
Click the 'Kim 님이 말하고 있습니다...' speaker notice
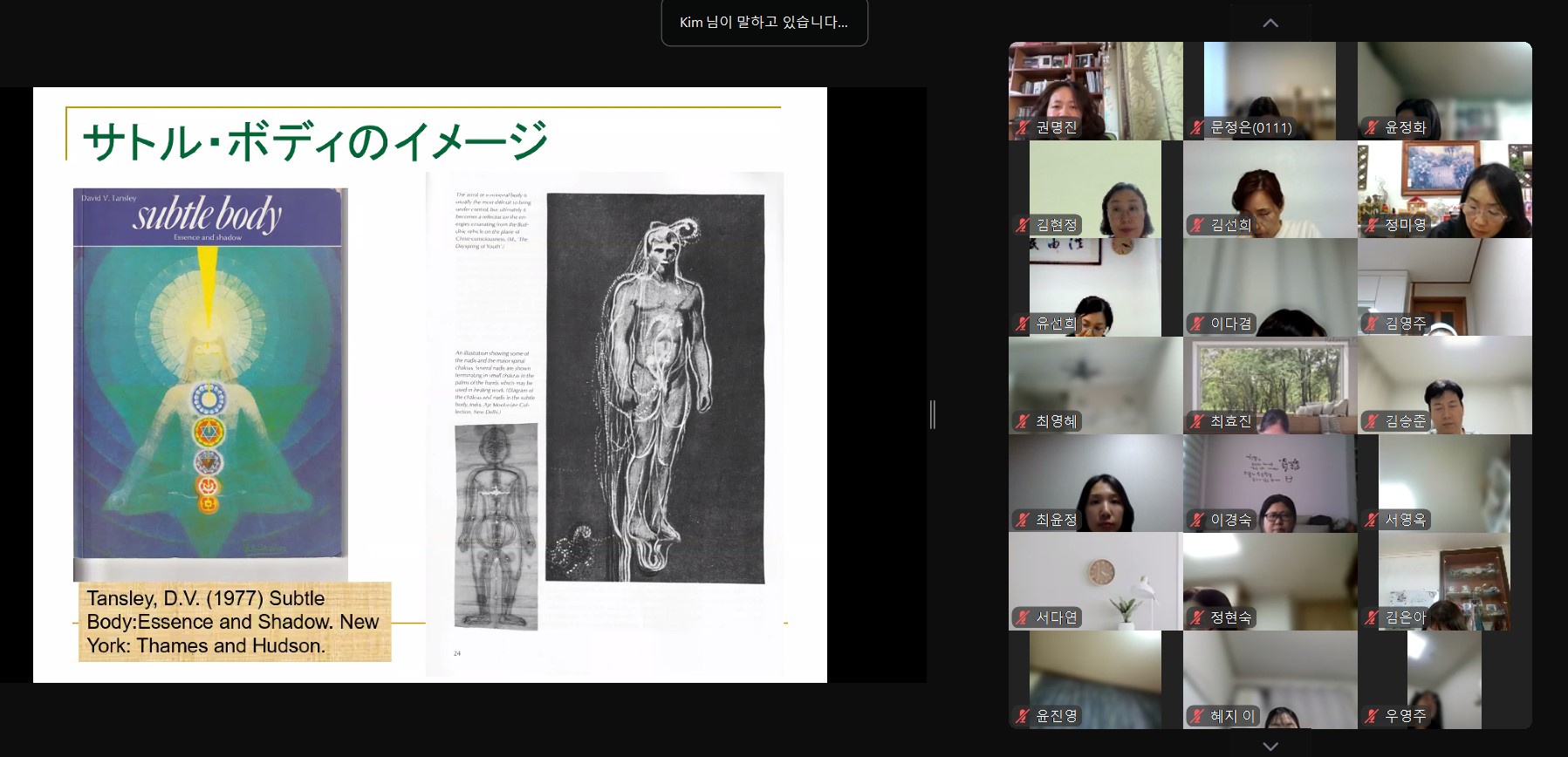(x=764, y=22)
